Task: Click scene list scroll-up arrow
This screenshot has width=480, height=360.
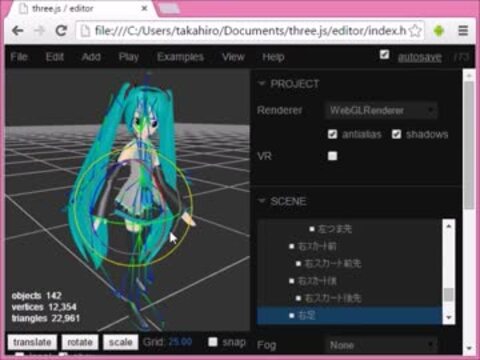Action: [449, 226]
